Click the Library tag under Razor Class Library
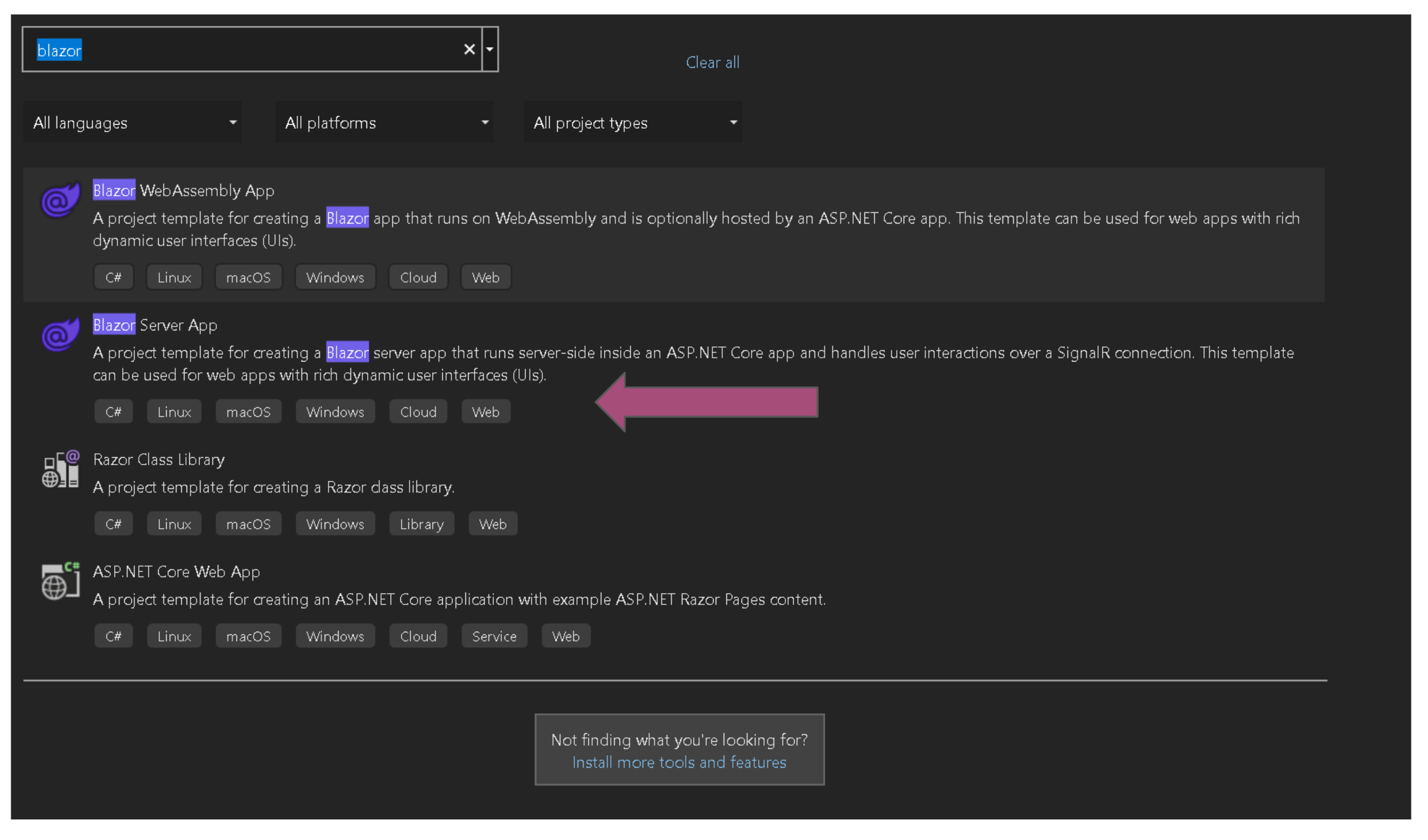The image size is (1428, 840). (422, 524)
